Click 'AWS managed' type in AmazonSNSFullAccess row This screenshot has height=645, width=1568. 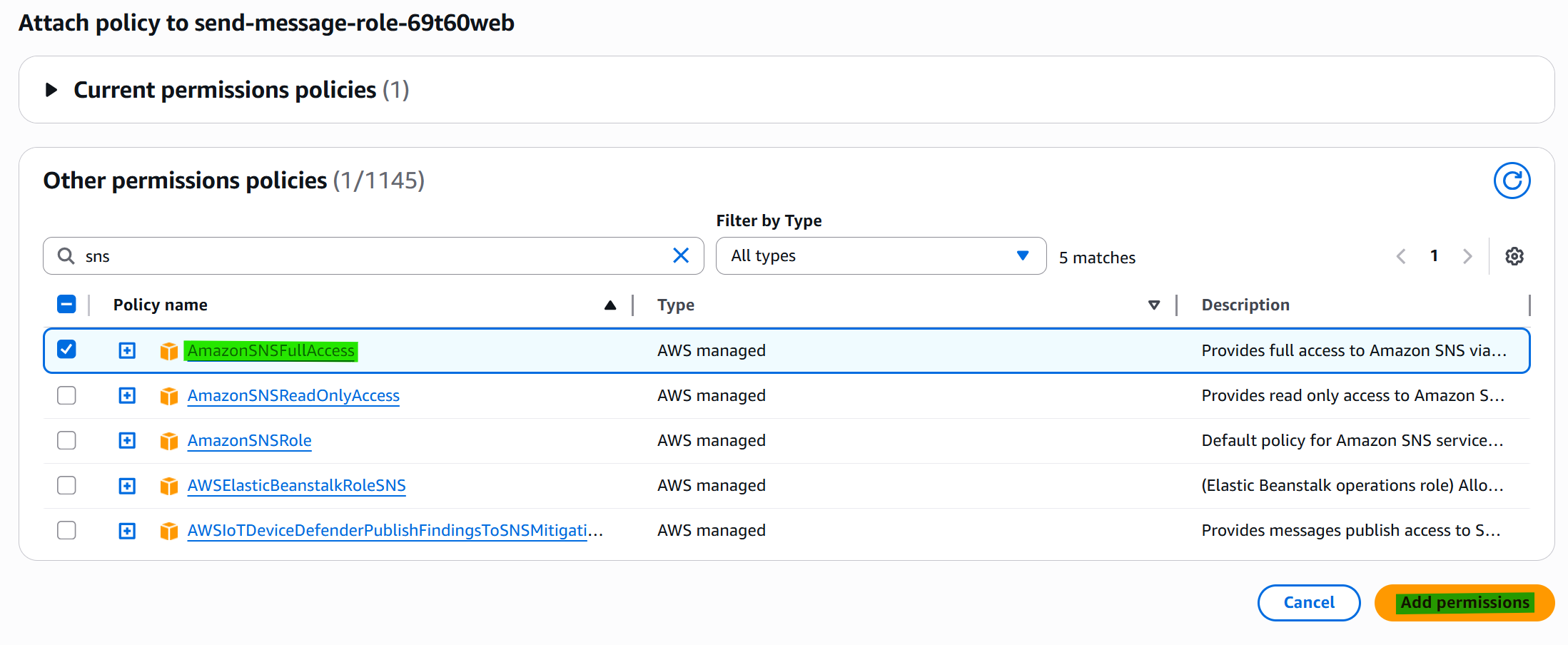712,350
